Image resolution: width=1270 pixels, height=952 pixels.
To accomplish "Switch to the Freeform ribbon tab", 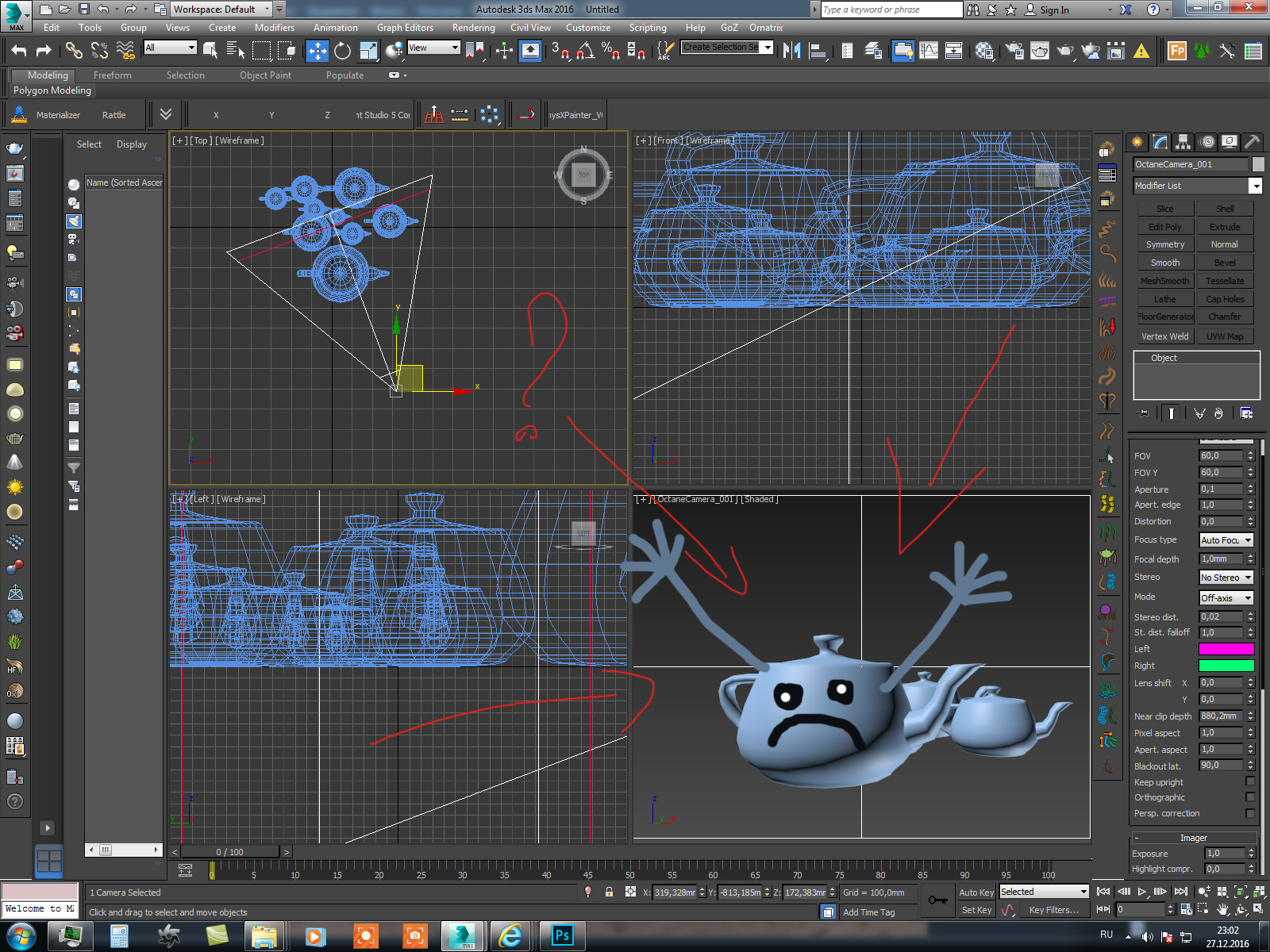I will 113,75.
